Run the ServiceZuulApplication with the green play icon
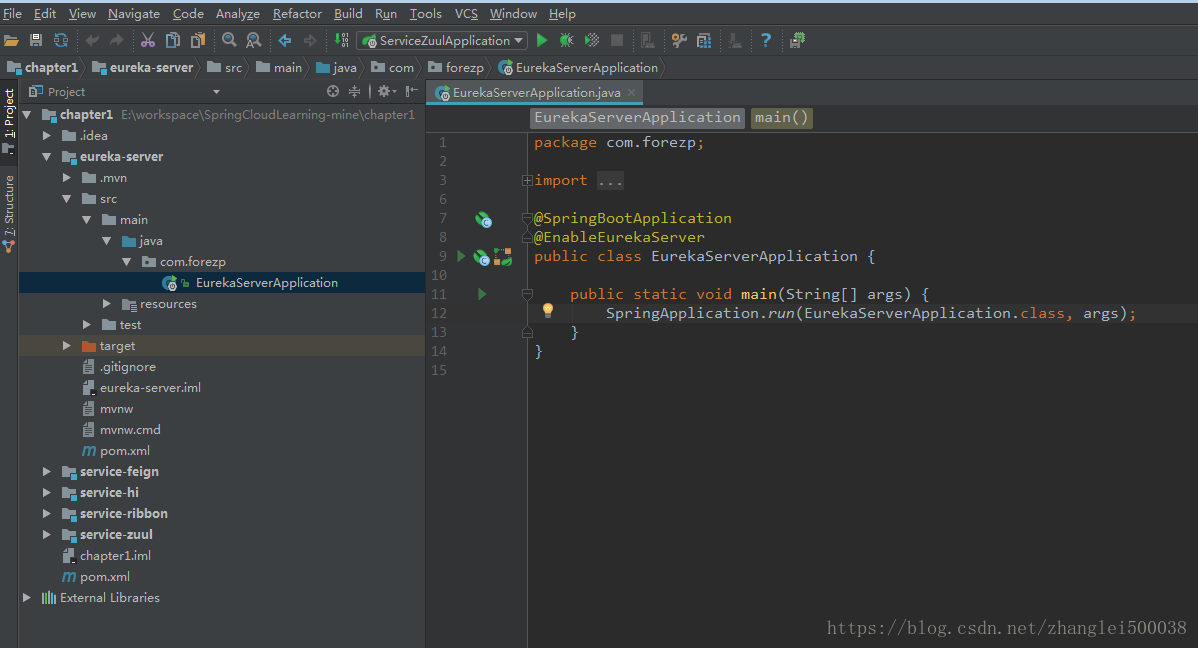The height and width of the screenshot is (648, 1198). tap(542, 40)
